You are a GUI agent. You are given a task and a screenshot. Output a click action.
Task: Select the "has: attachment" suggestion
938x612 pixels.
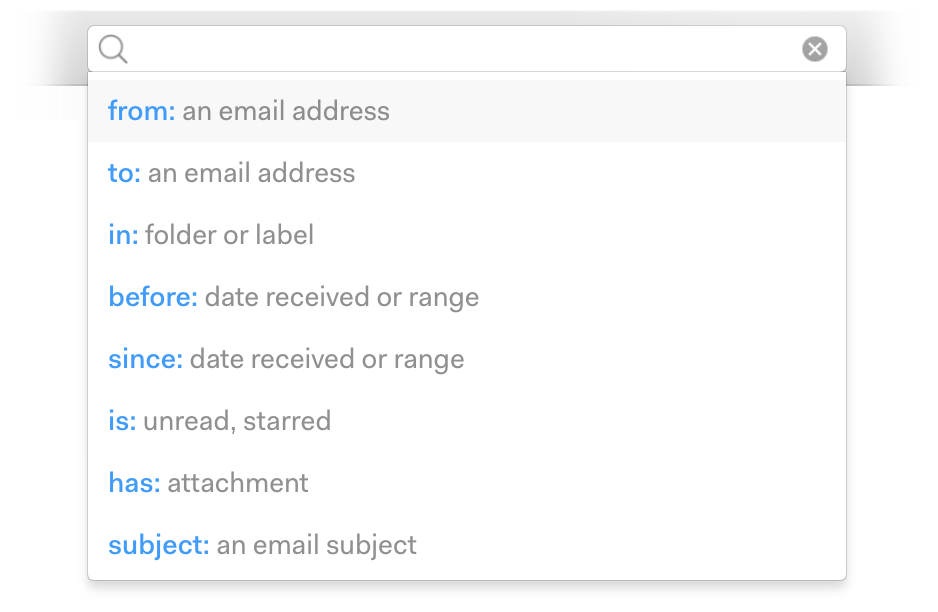point(467,483)
